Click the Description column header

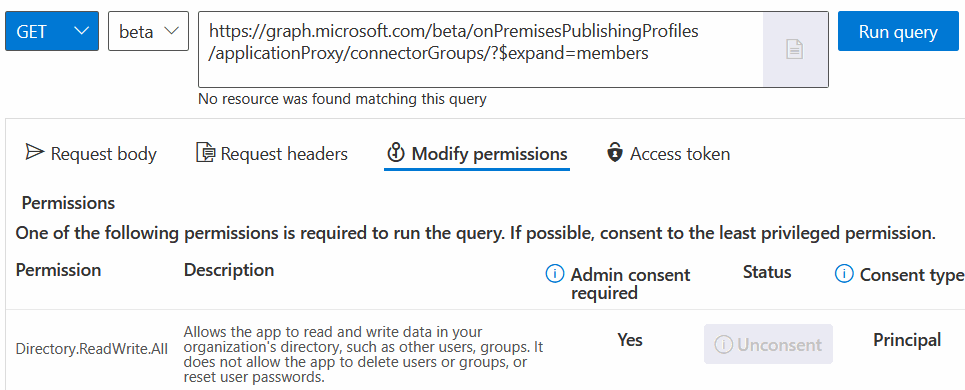(229, 269)
